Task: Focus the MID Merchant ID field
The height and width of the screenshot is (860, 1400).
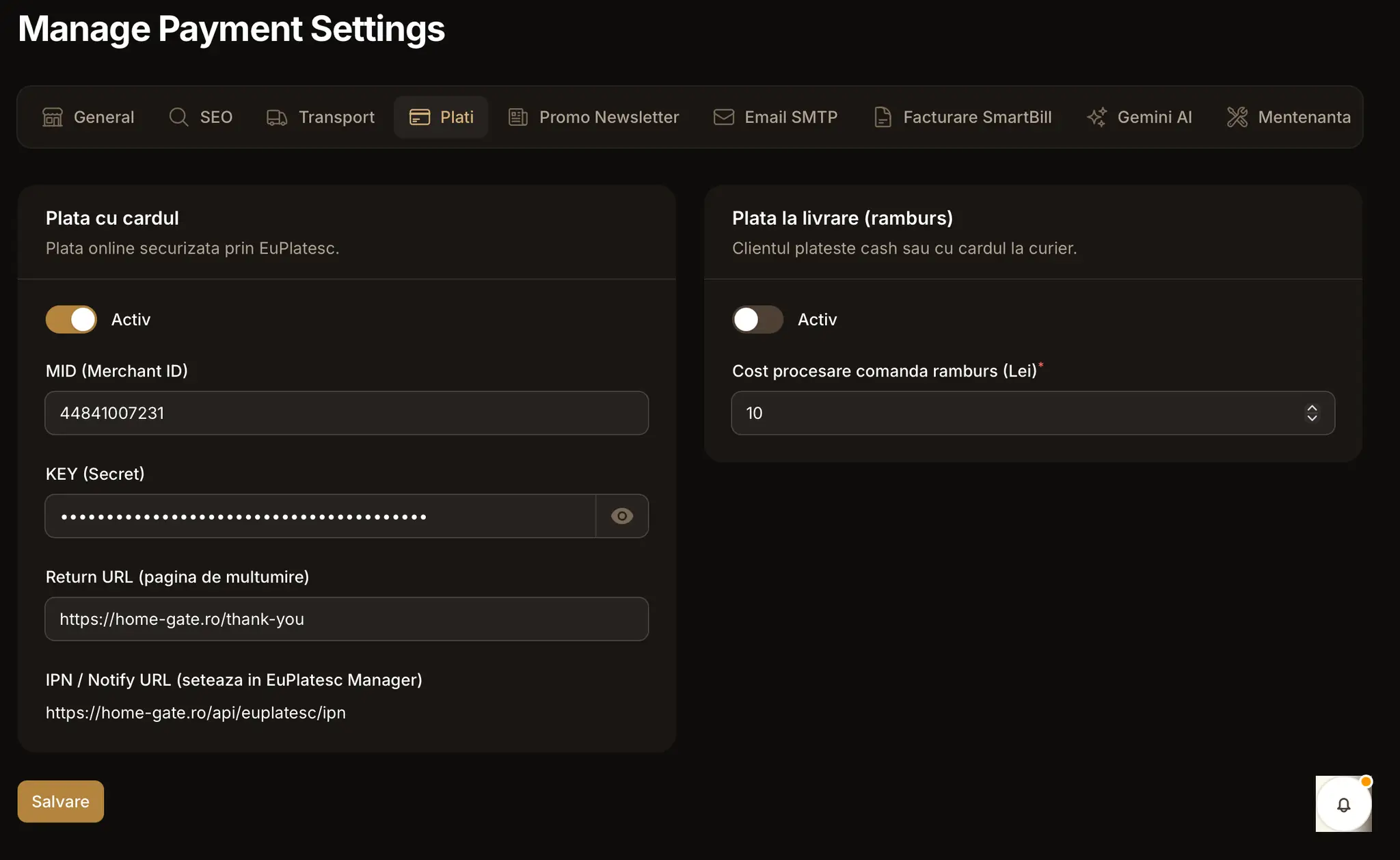Action: pos(347,413)
